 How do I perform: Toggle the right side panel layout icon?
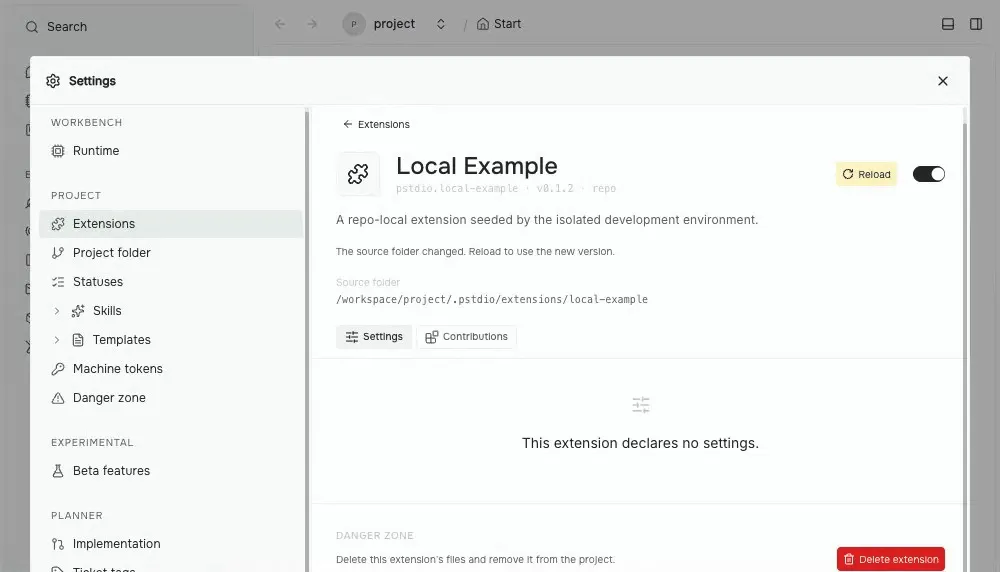(976, 24)
